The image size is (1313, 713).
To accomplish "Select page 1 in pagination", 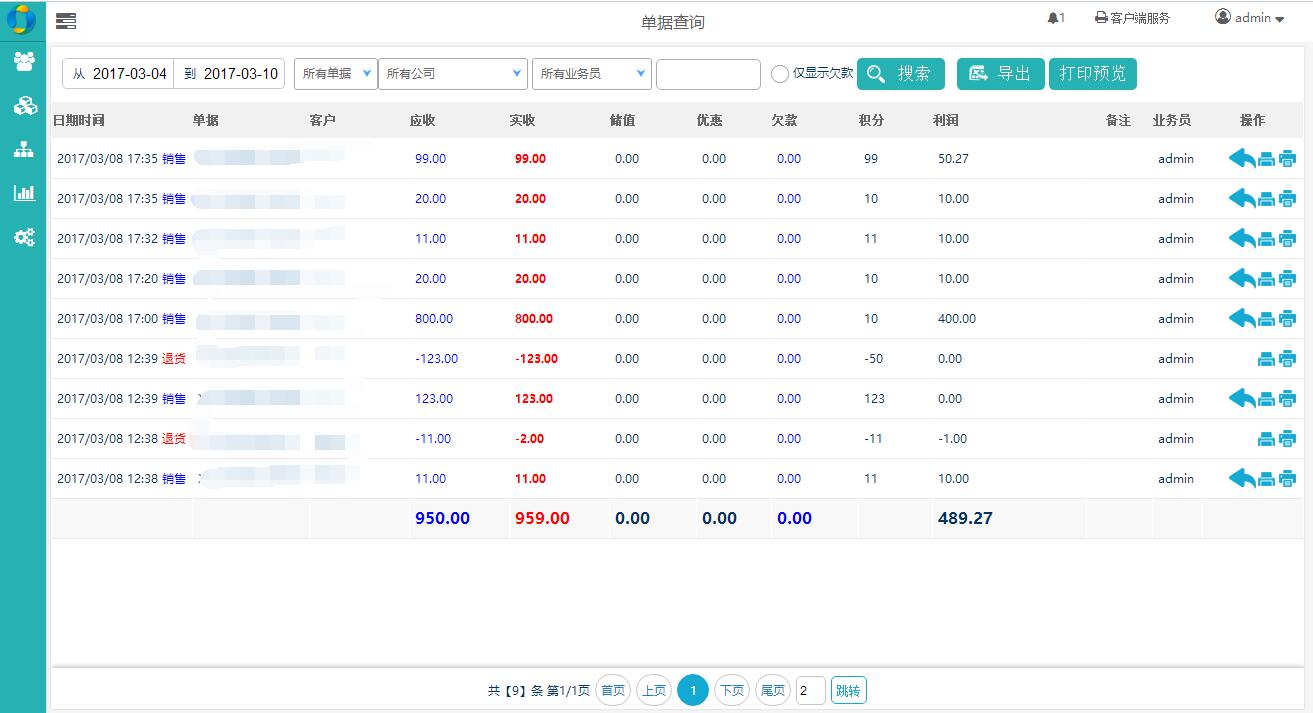I will (x=693, y=690).
